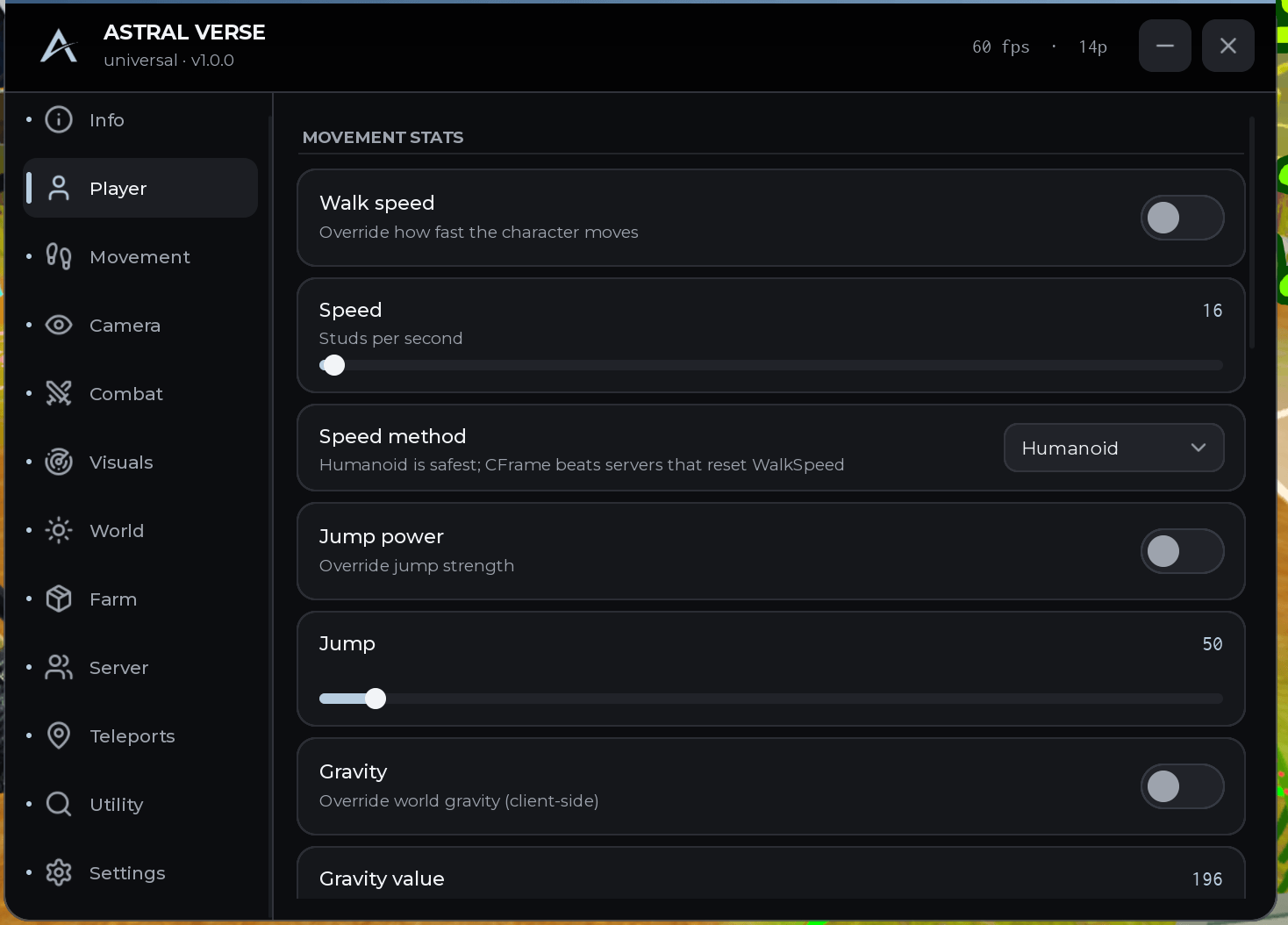
Task: Click the Settings gear icon
Action: (59, 872)
